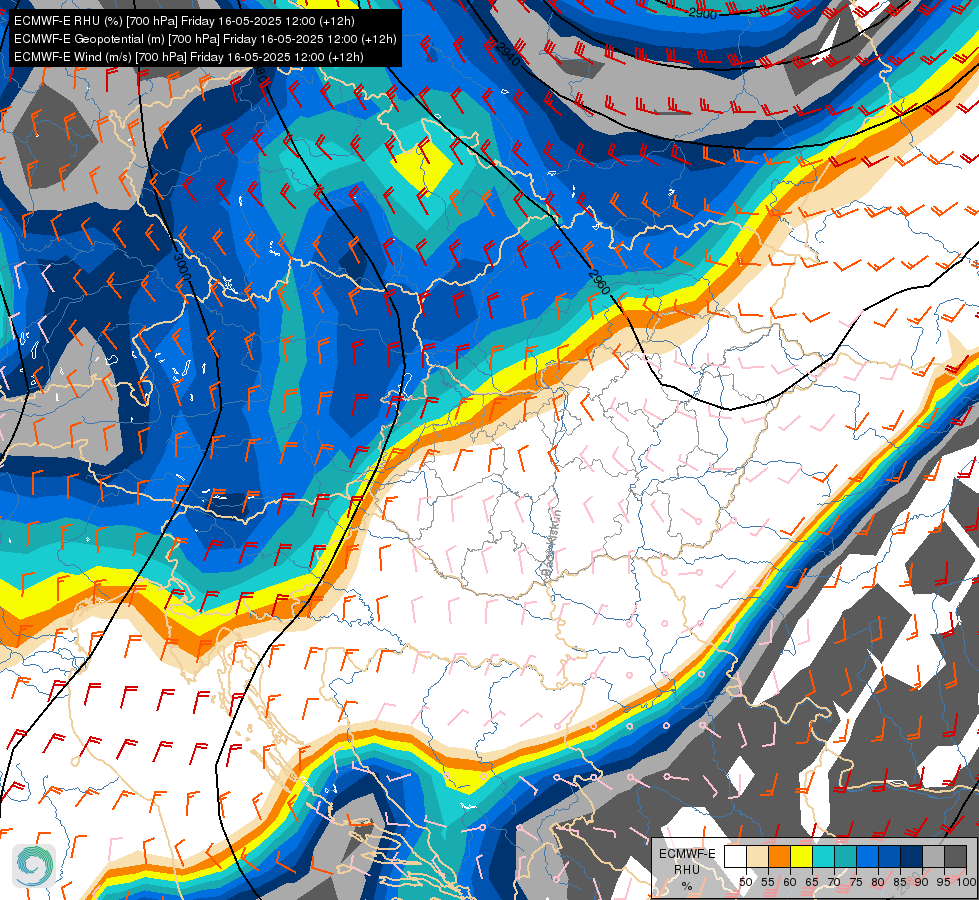Click legend tick value 85
979x900 pixels.
click(900, 882)
